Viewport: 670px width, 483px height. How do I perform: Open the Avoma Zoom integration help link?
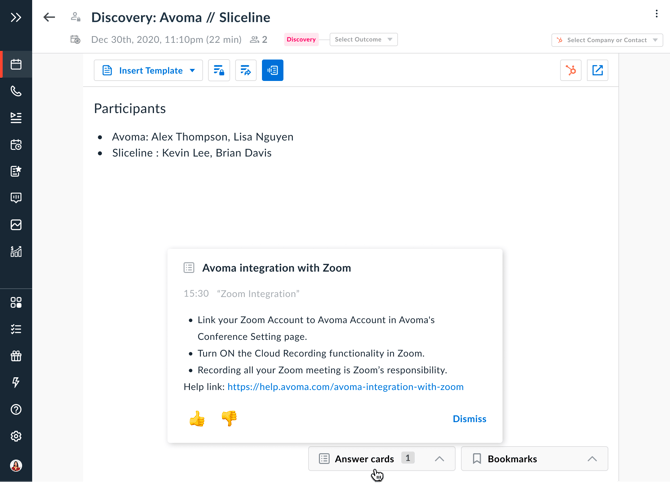pos(345,387)
